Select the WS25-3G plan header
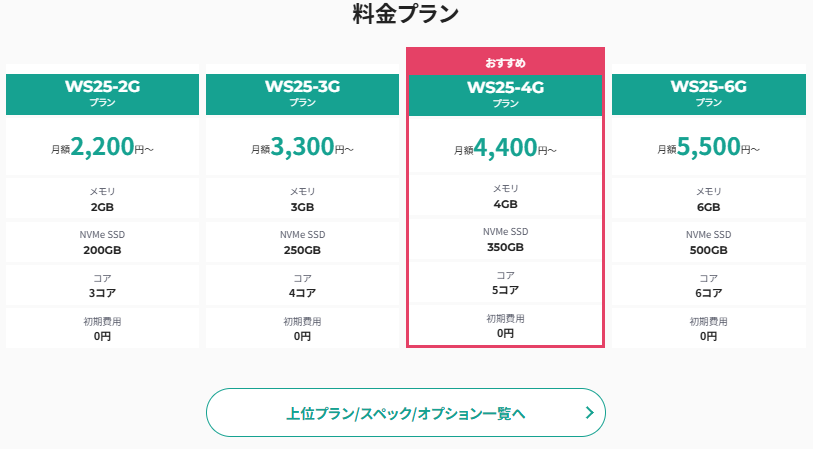The height and width of the screenshot is (449, 813). click(x=303, y=93)
